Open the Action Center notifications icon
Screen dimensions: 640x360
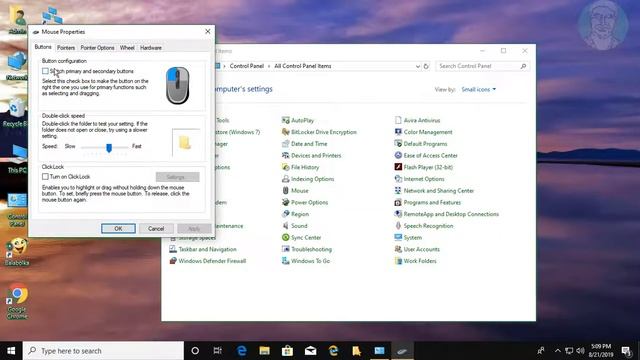point(627,351)
